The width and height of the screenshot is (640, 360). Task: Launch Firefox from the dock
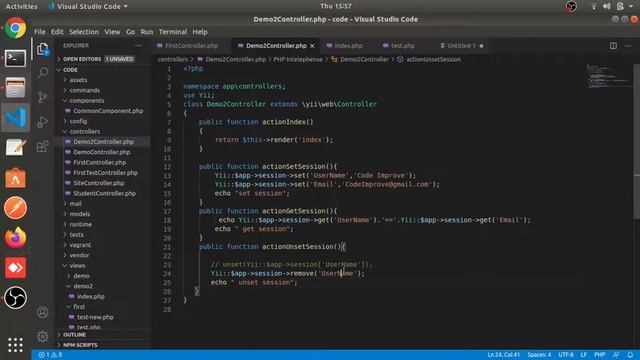(16, 238)
